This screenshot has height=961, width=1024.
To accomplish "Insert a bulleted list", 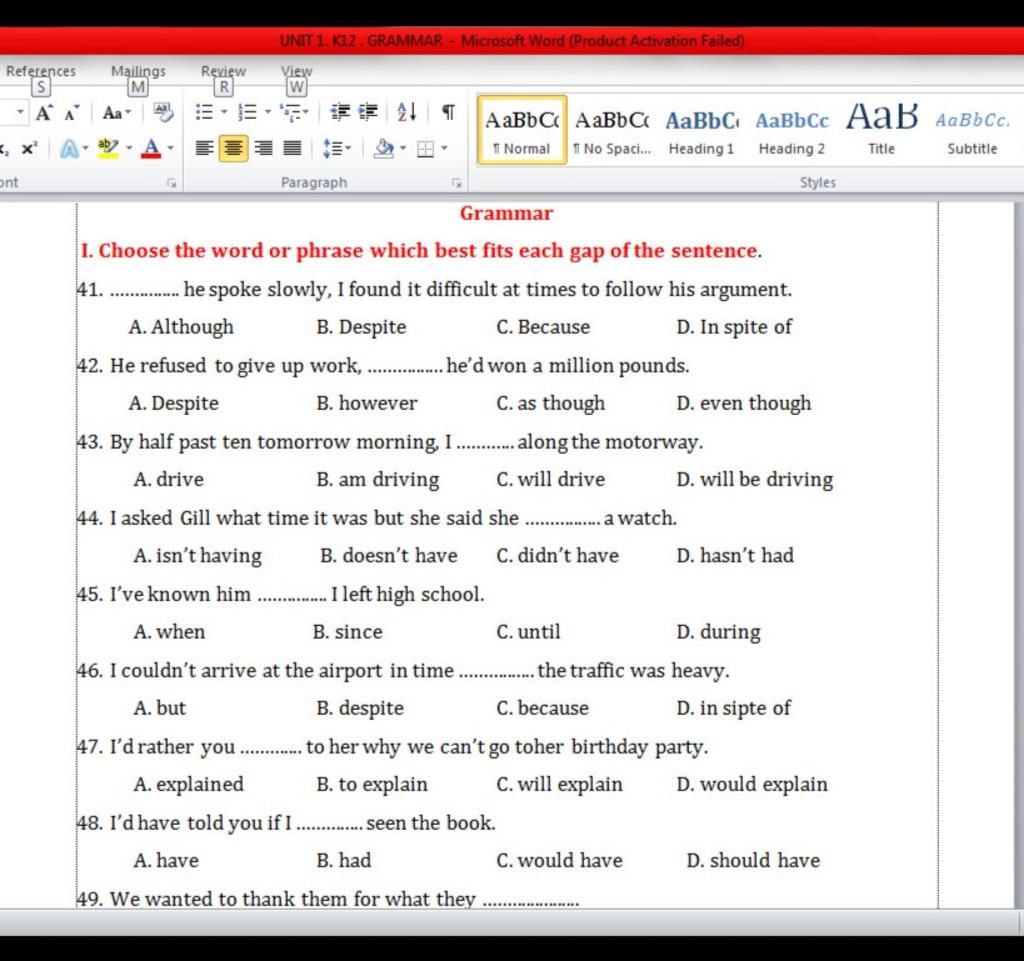I will [204, 112].
